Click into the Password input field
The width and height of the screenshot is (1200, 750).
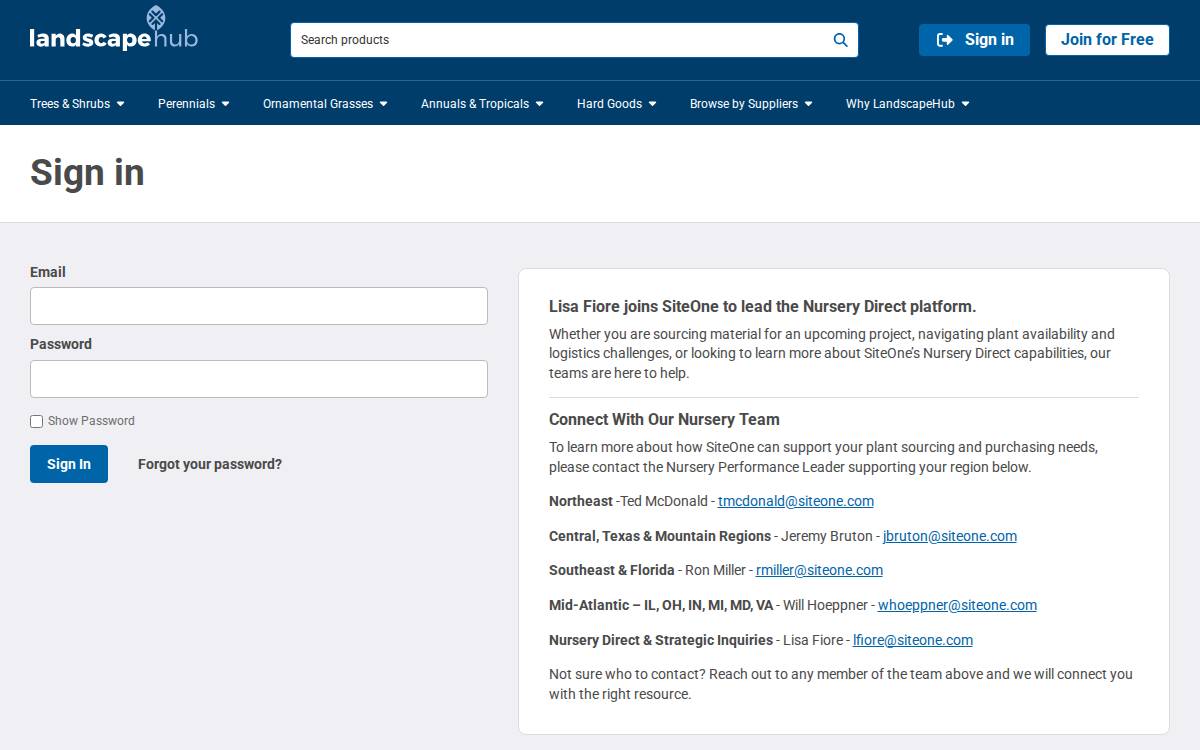coord(259,379)
